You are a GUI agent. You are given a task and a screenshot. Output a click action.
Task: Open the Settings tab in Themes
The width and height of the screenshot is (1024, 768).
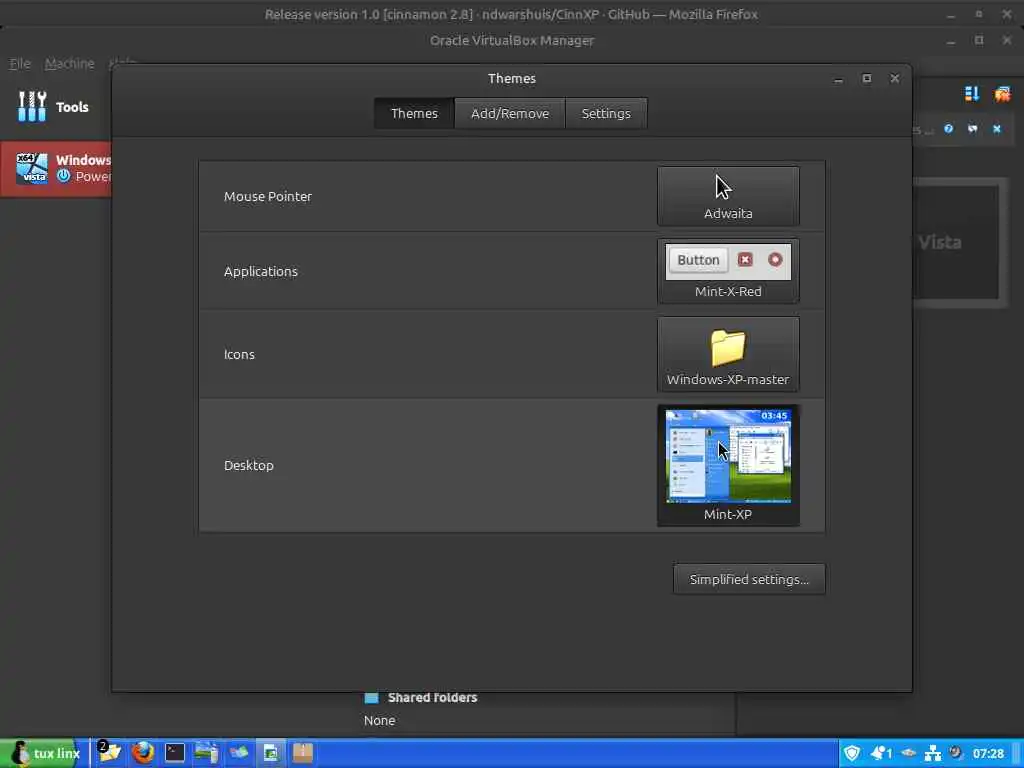606,114
